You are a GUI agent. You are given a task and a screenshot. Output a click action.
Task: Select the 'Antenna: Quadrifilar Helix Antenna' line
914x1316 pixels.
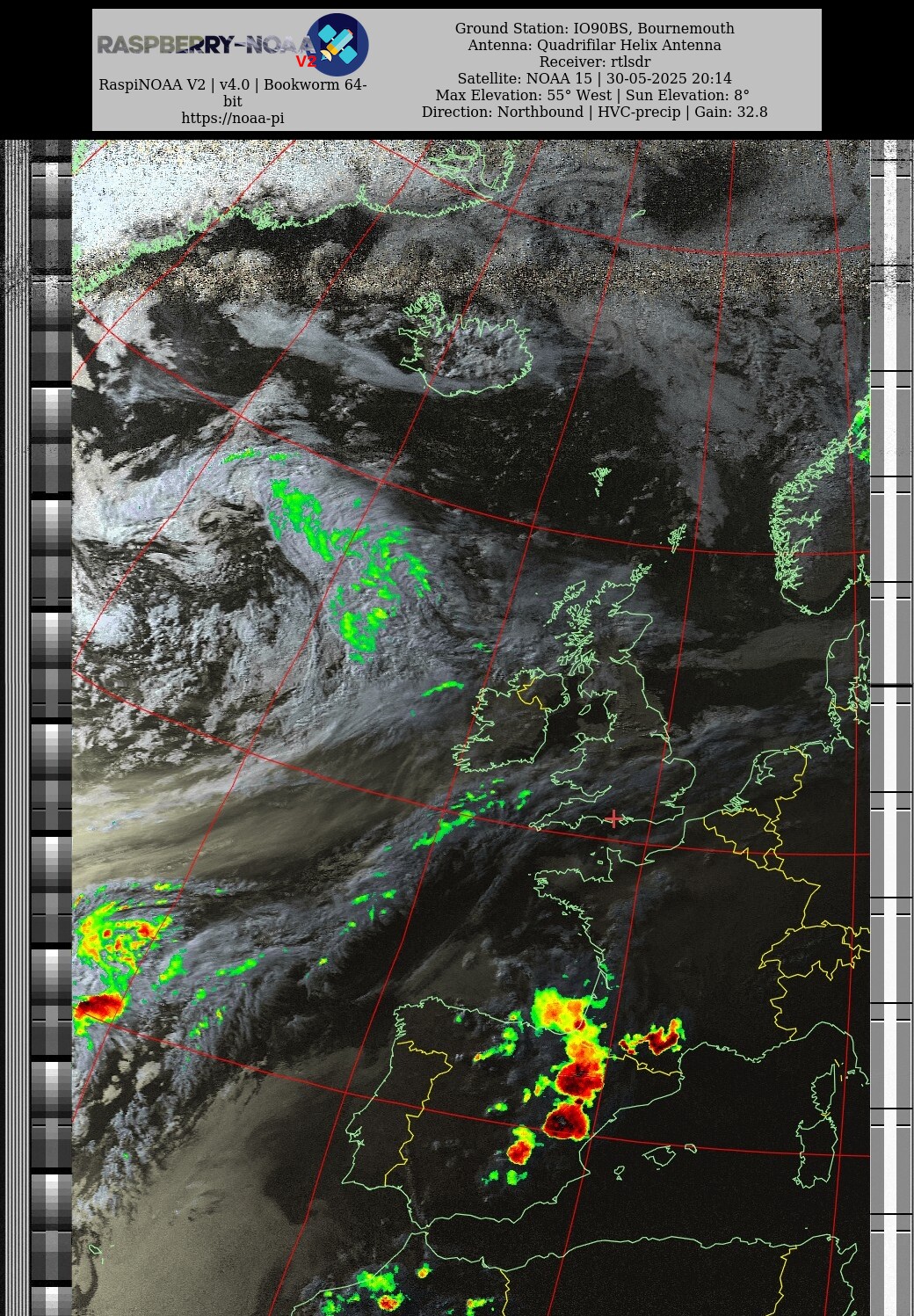595,45
